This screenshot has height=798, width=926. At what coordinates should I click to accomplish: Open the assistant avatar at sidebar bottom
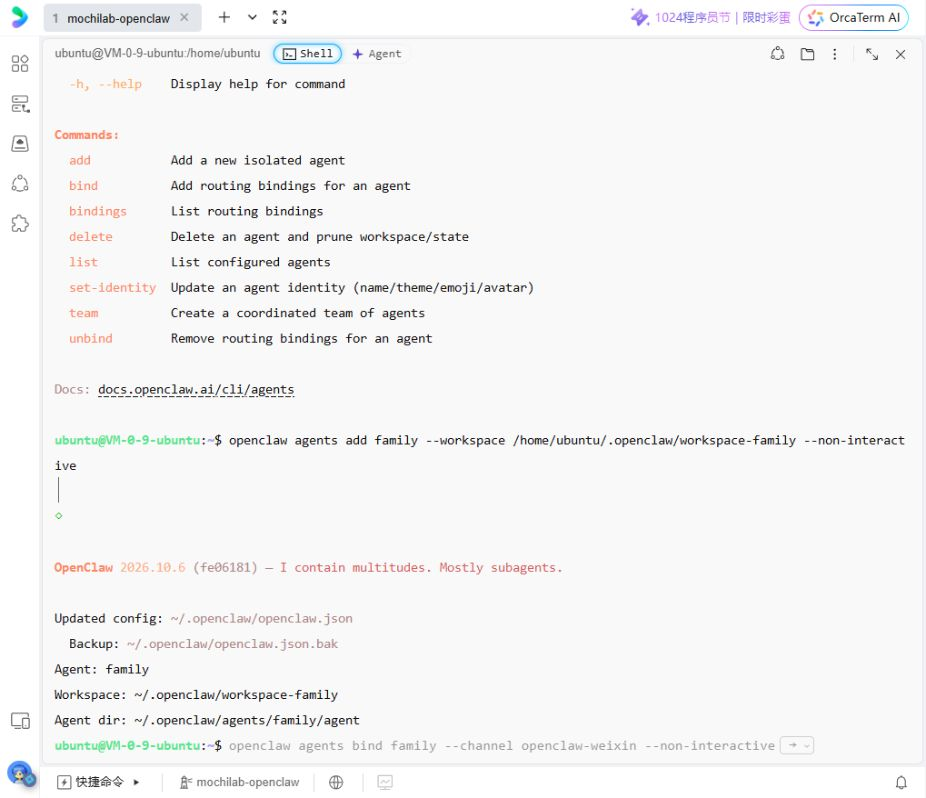[21, 773]
